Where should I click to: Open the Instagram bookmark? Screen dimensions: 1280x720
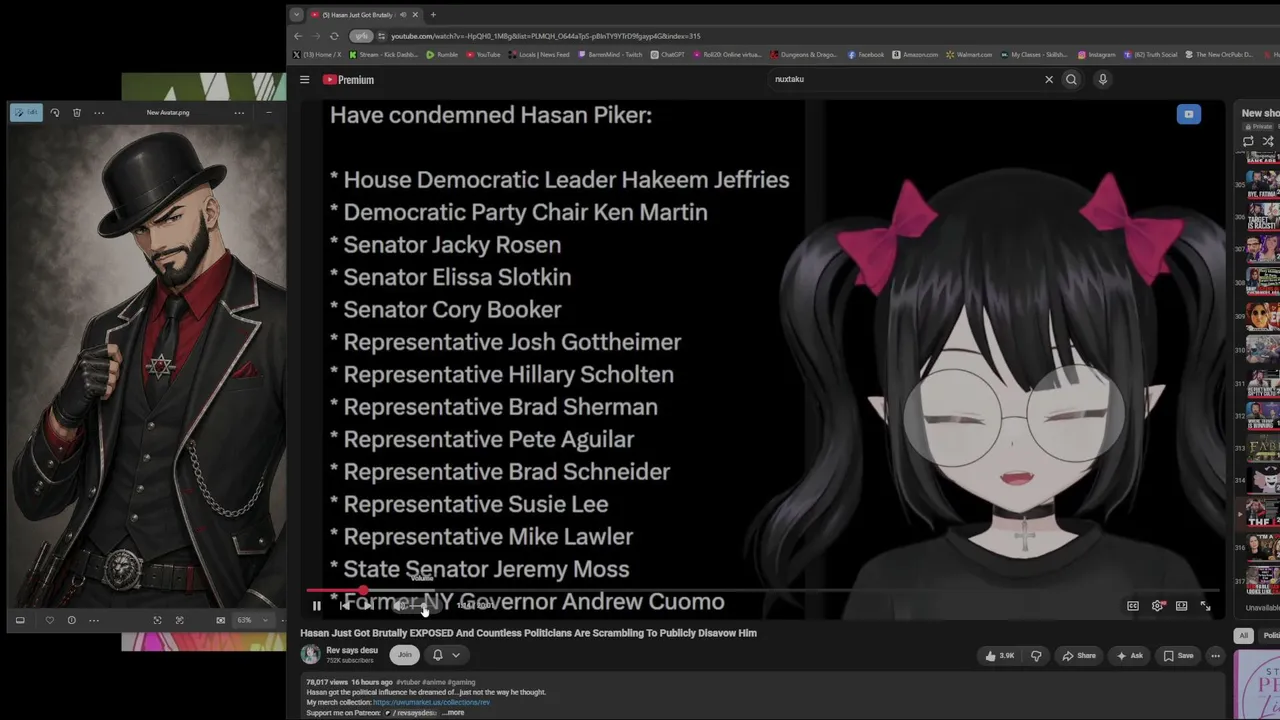tap(1097, 55)
